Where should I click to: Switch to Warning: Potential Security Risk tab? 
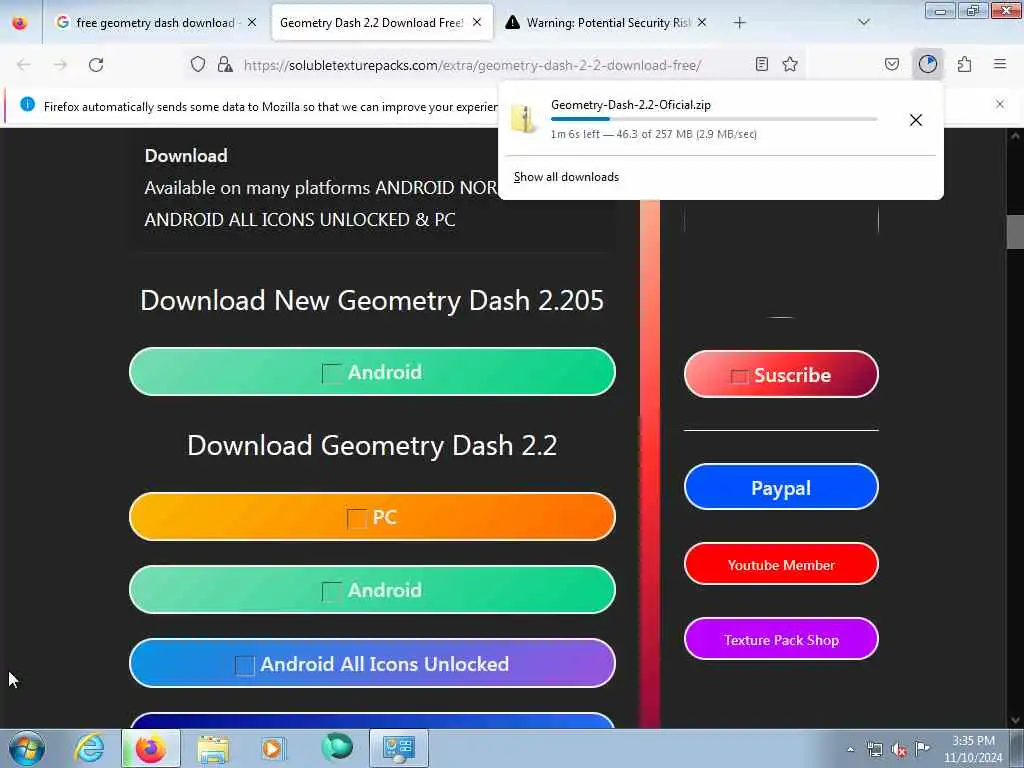click(607, 23)
